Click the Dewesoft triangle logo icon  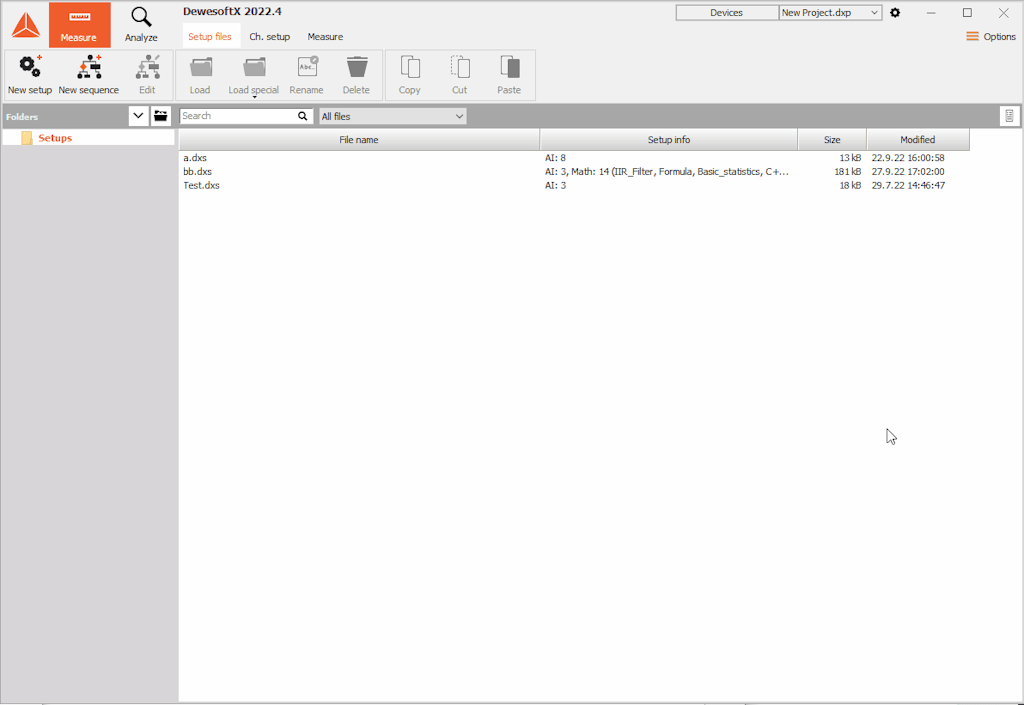click(25, 25)
